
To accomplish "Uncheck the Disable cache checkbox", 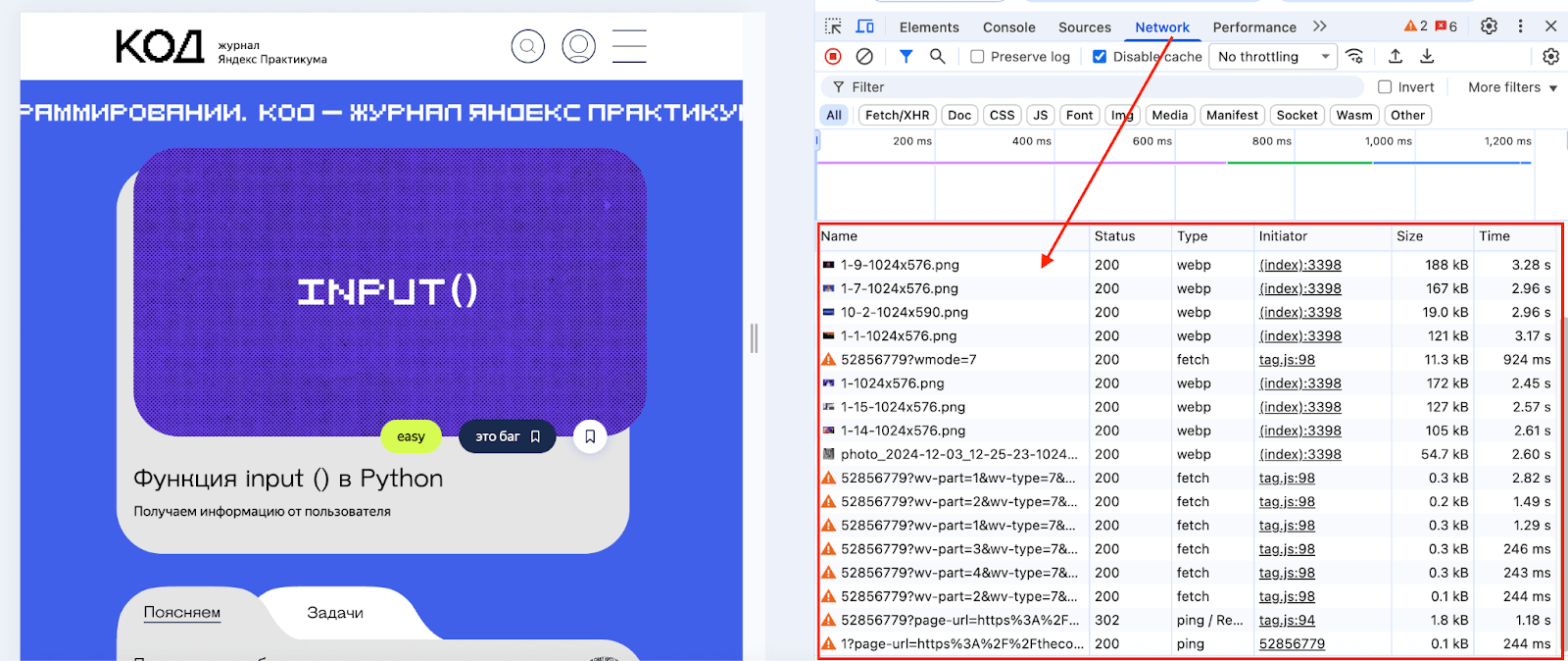I will pyautogui.click(x=1100, y=57).
